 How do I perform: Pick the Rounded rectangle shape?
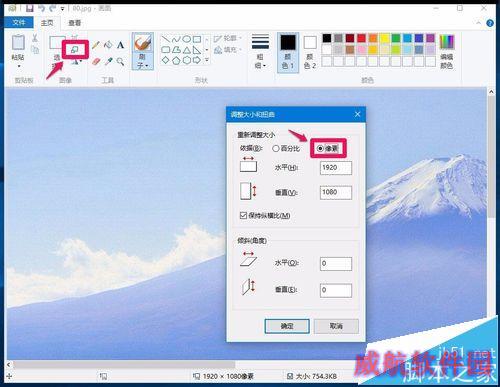pos(166,50)
